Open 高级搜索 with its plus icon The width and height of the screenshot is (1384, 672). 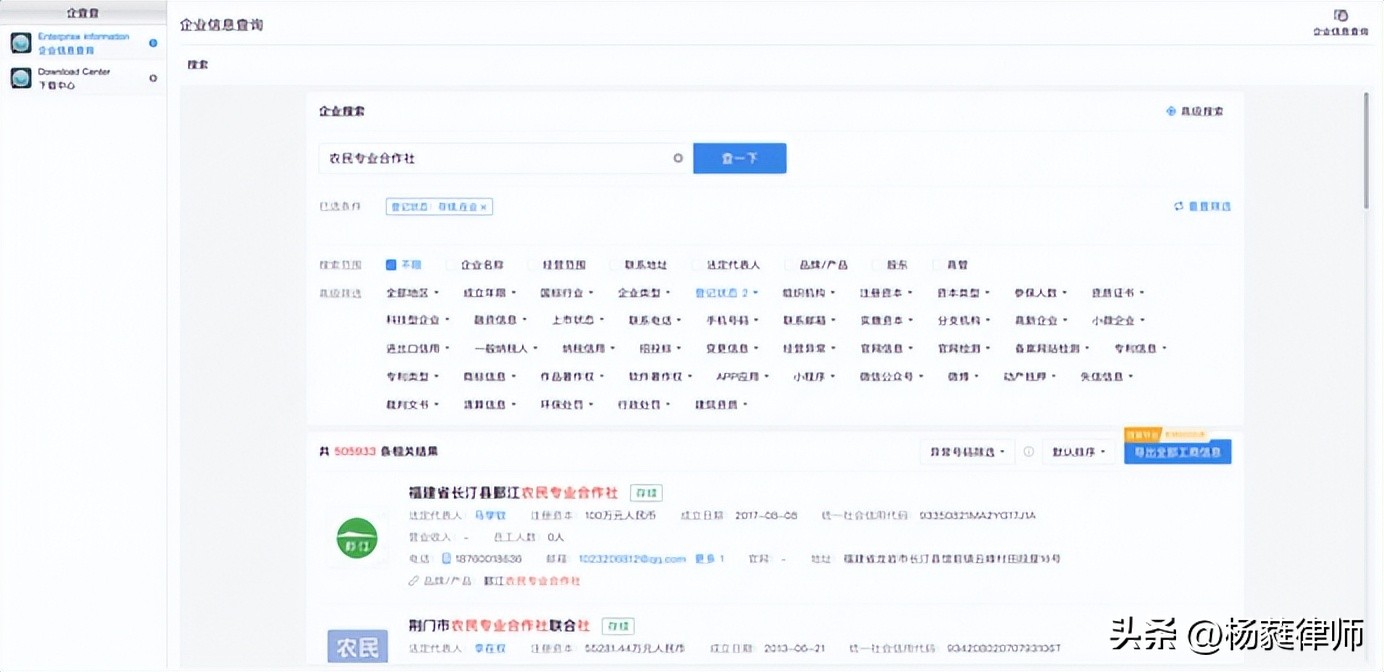pos(1173,110)
